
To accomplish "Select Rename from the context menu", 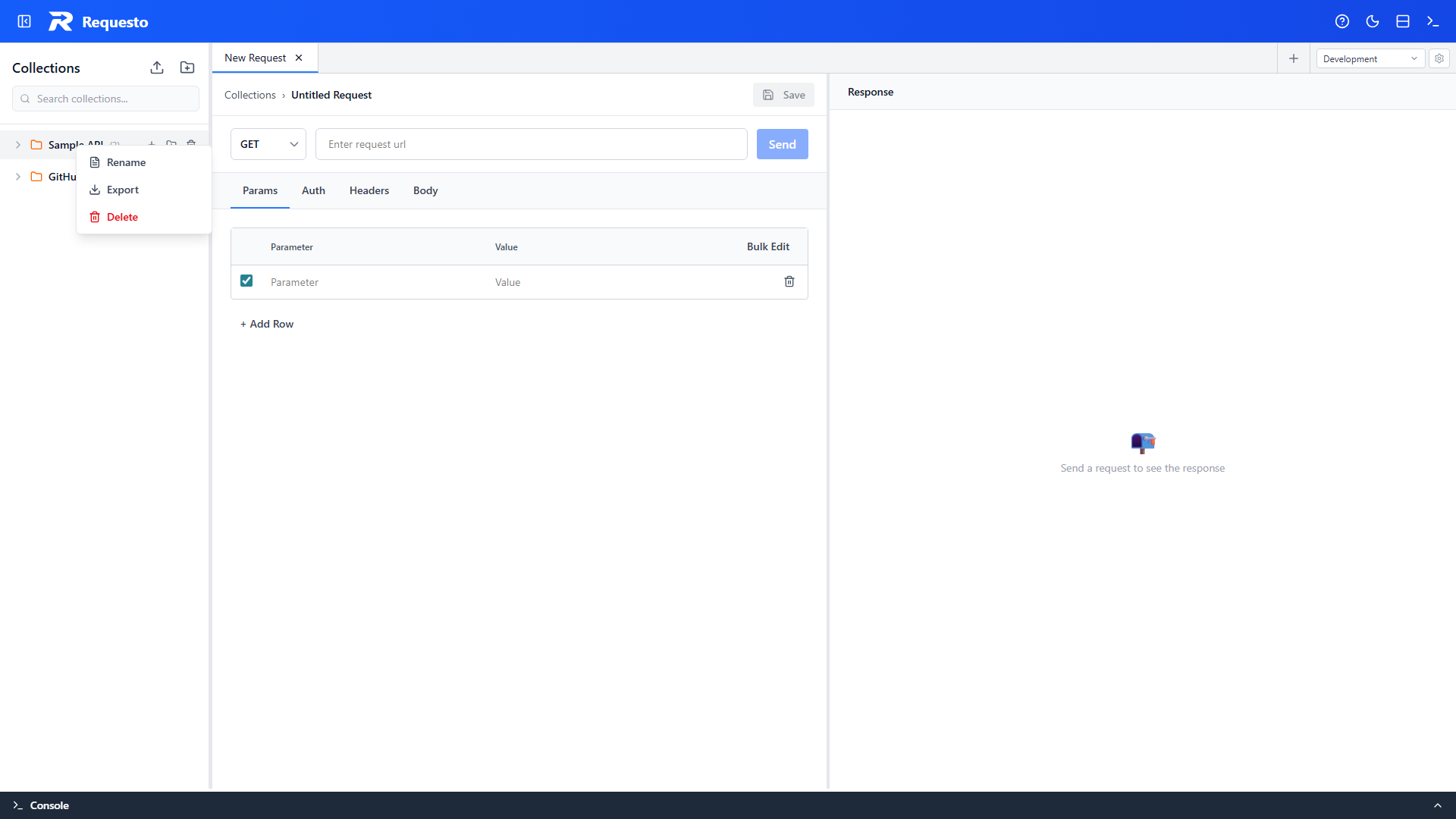I will 126,162.
